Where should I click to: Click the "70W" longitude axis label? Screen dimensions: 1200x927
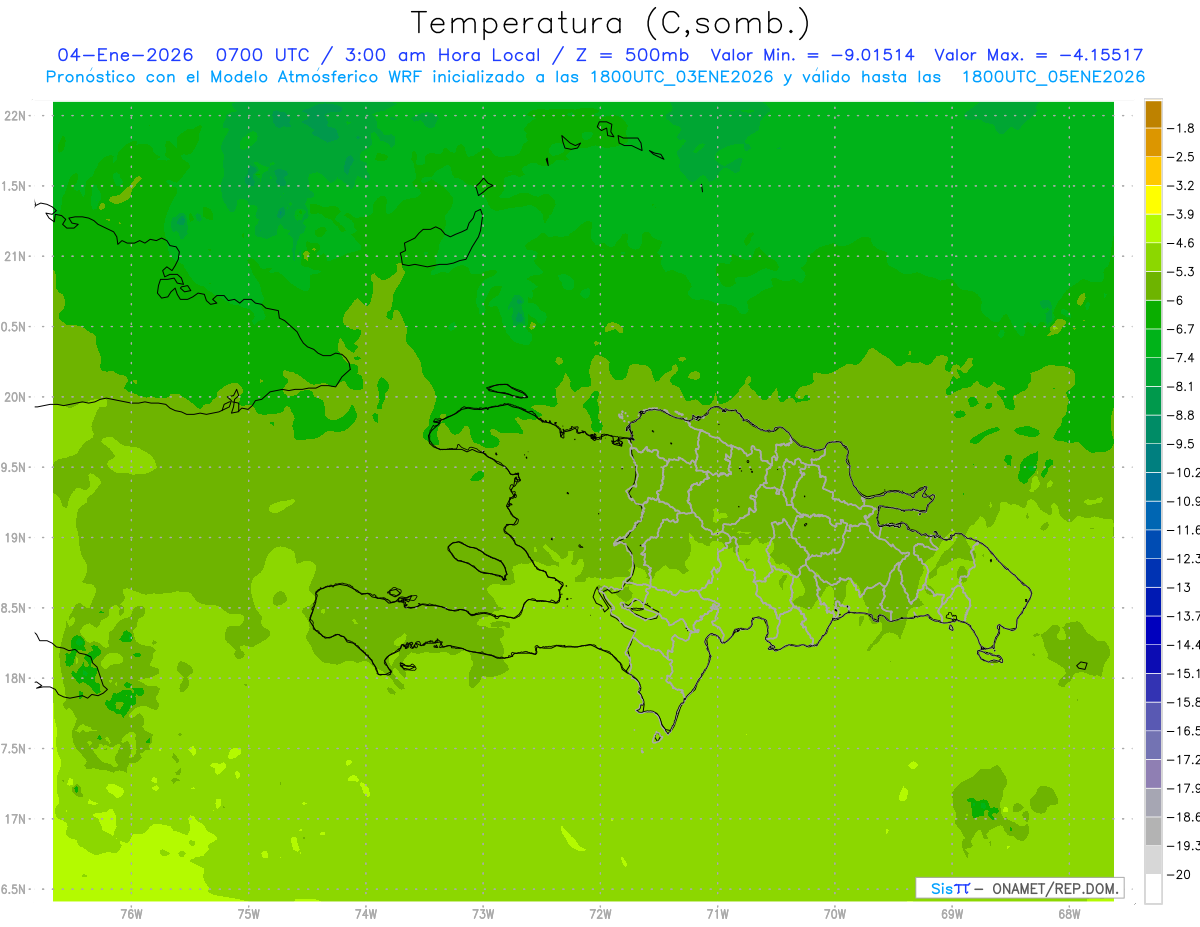[835, 914]
